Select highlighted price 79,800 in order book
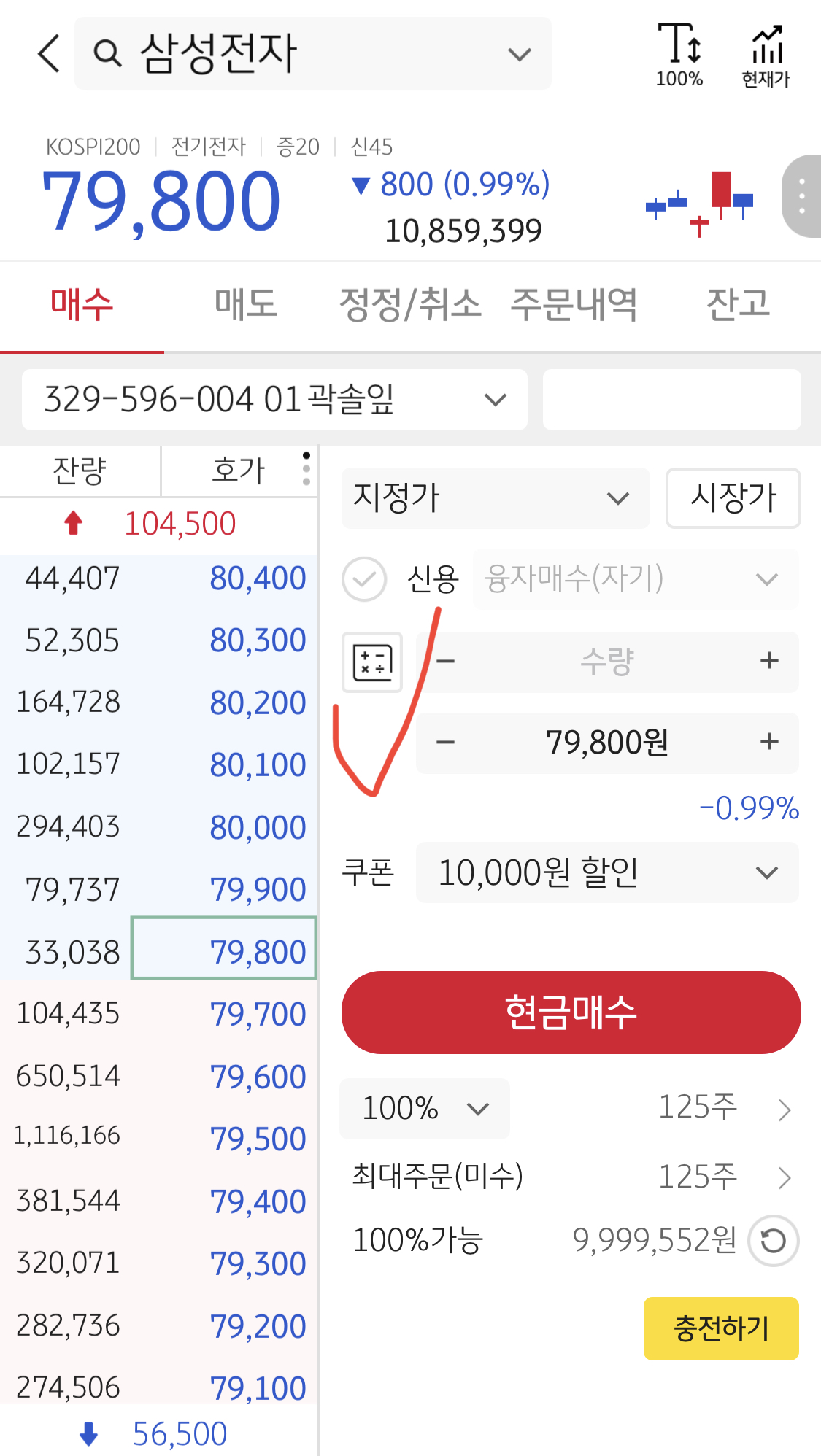Viewport: 821px width, 1456px height. [224, 948]
